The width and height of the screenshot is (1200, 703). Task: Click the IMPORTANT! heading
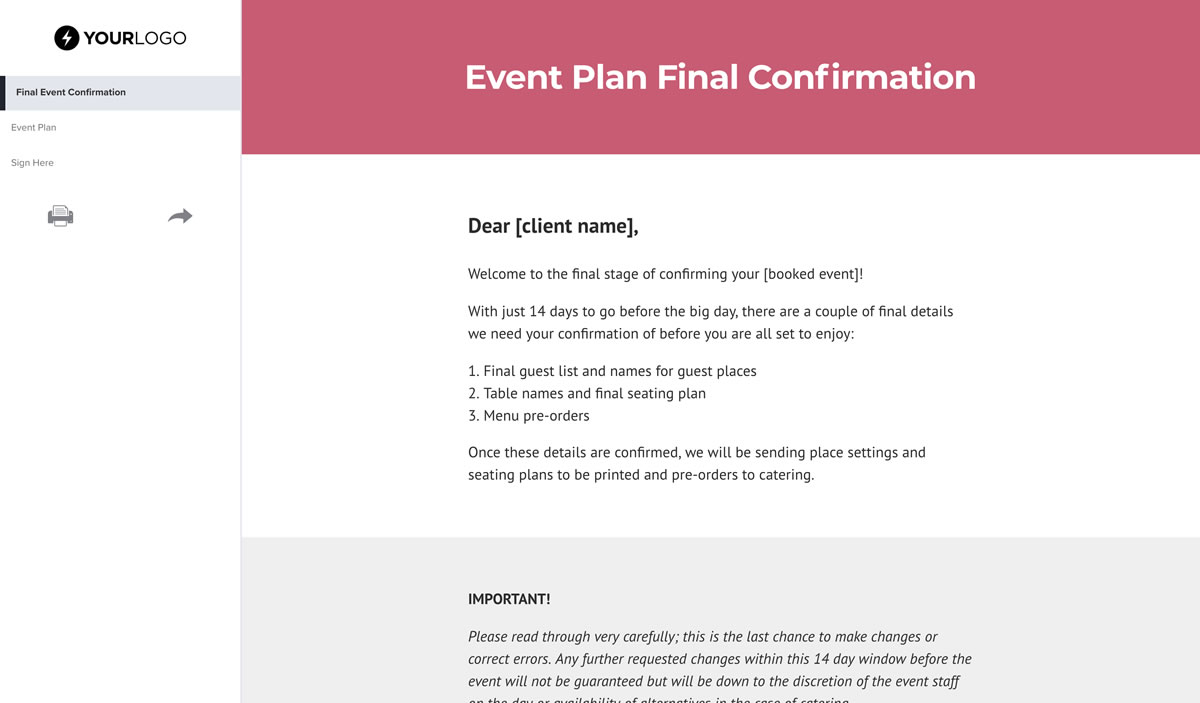508,598
